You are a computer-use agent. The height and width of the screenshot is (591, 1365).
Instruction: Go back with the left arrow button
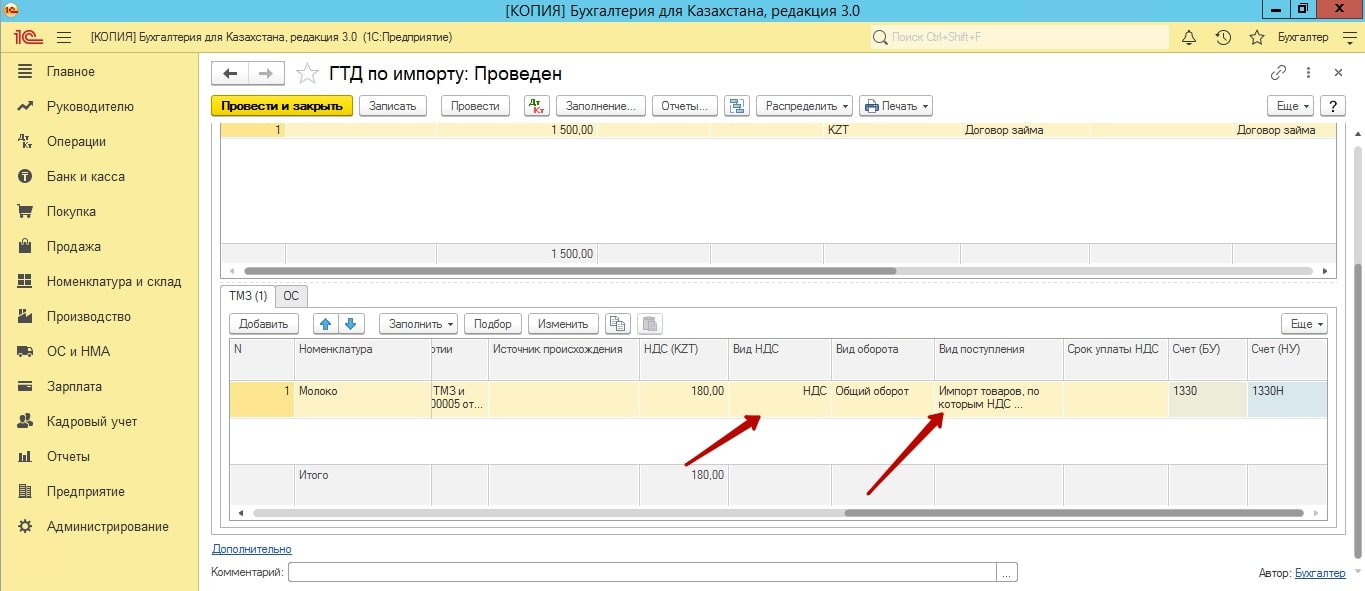pos(230,73)
